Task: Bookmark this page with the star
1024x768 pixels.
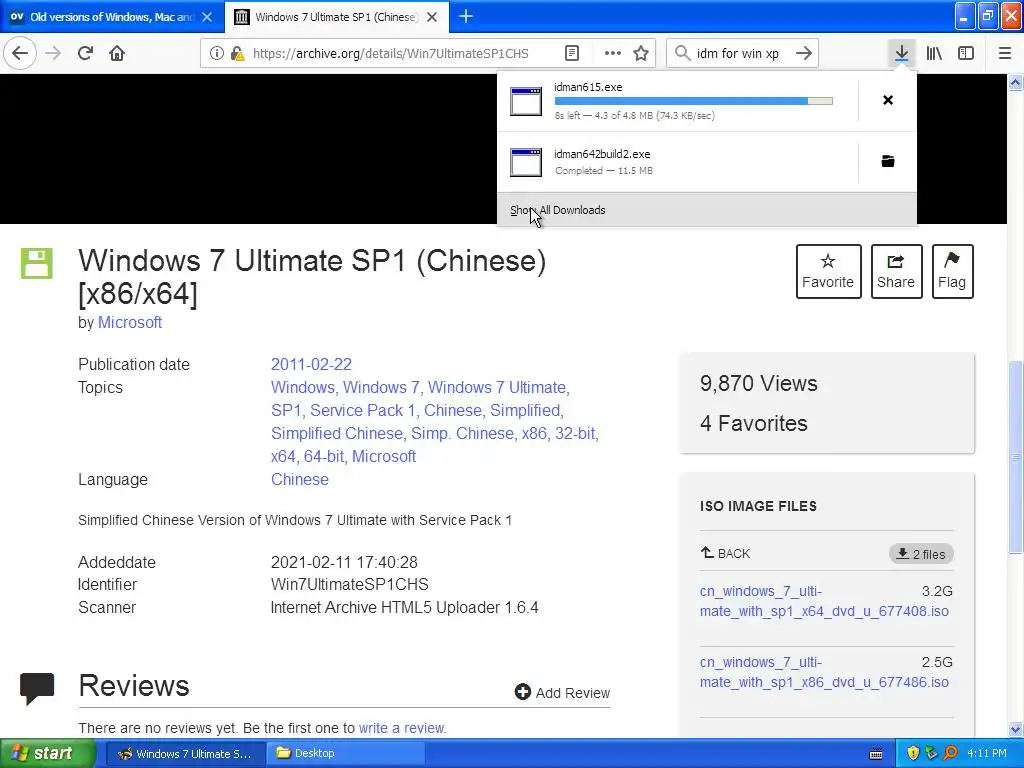Action: pyautogui.click(x=641, y=53)
